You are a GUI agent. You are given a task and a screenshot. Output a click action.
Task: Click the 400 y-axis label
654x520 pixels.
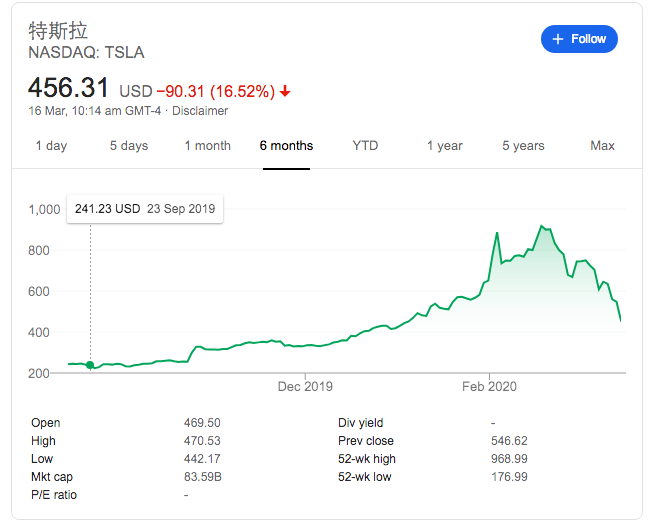39,333
